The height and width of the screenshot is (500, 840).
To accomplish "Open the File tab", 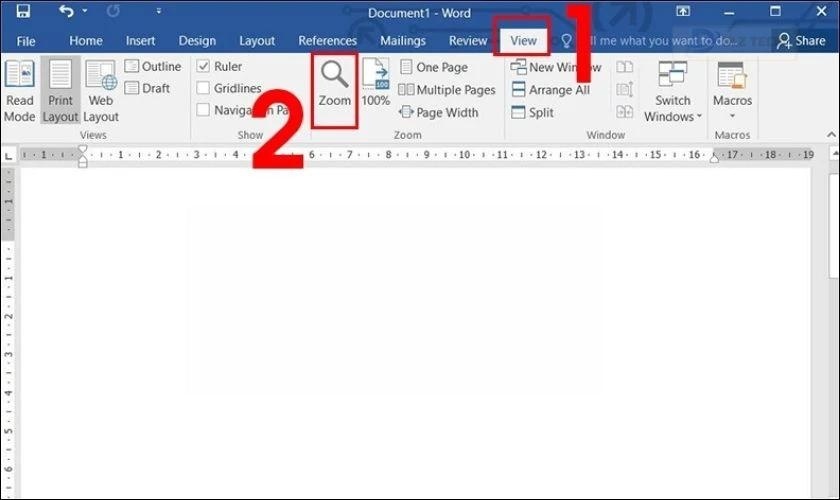I will click(26, 41).
